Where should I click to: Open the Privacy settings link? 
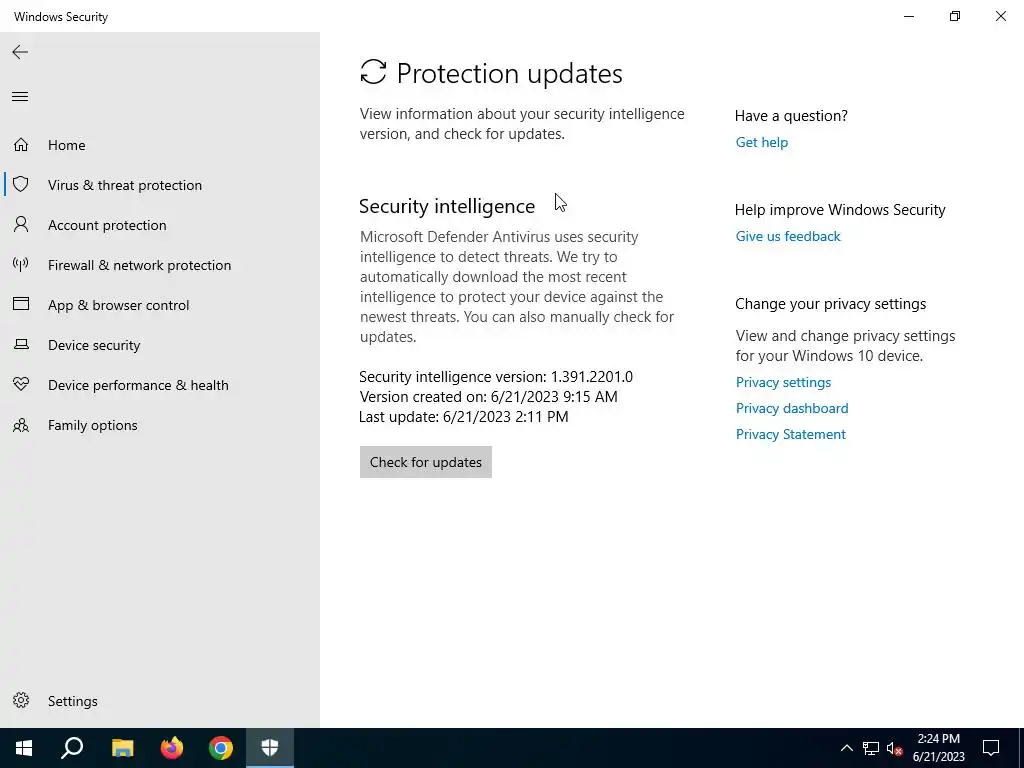click(783, 382)
